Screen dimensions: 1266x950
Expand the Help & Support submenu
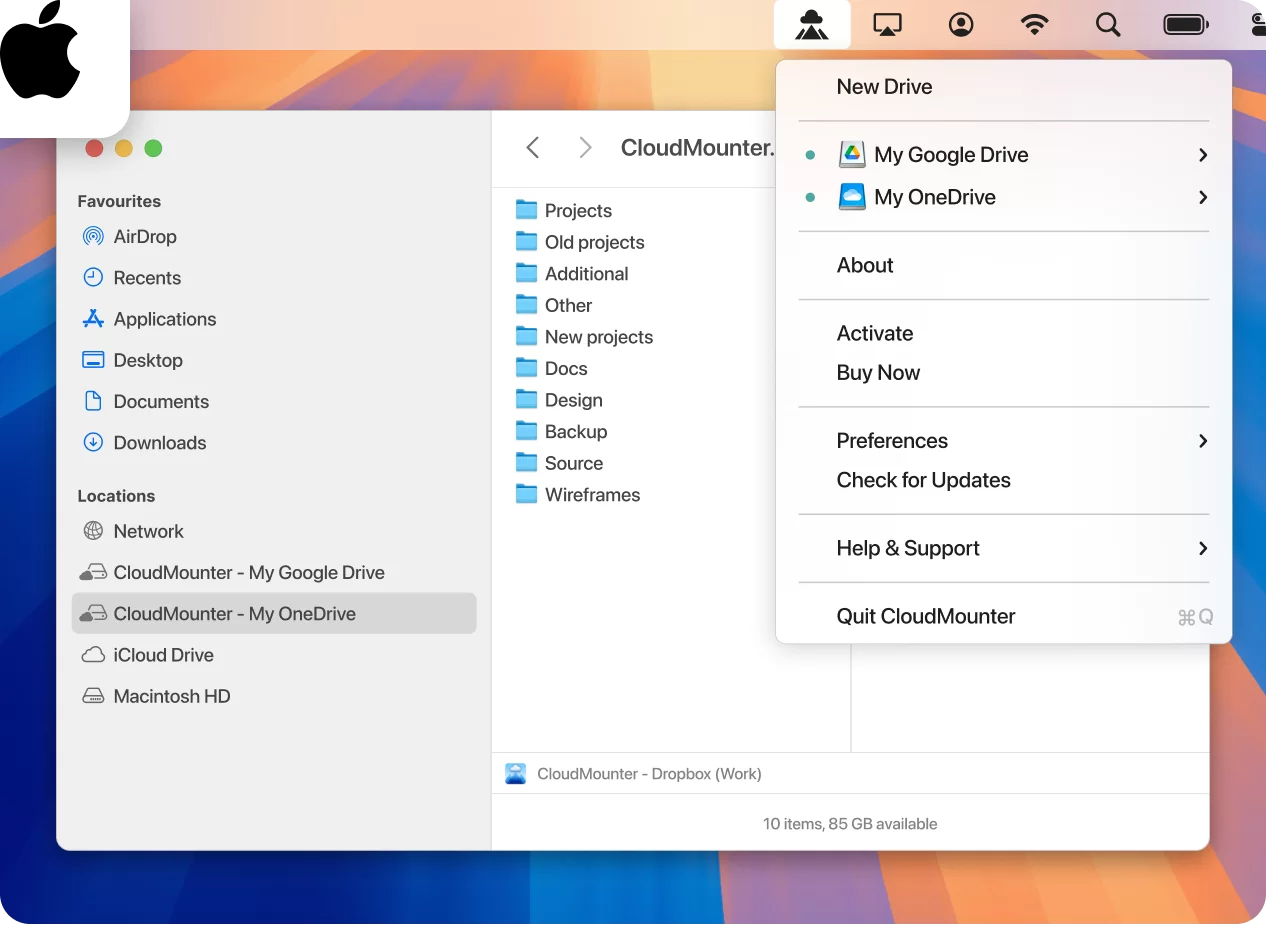1203,549
